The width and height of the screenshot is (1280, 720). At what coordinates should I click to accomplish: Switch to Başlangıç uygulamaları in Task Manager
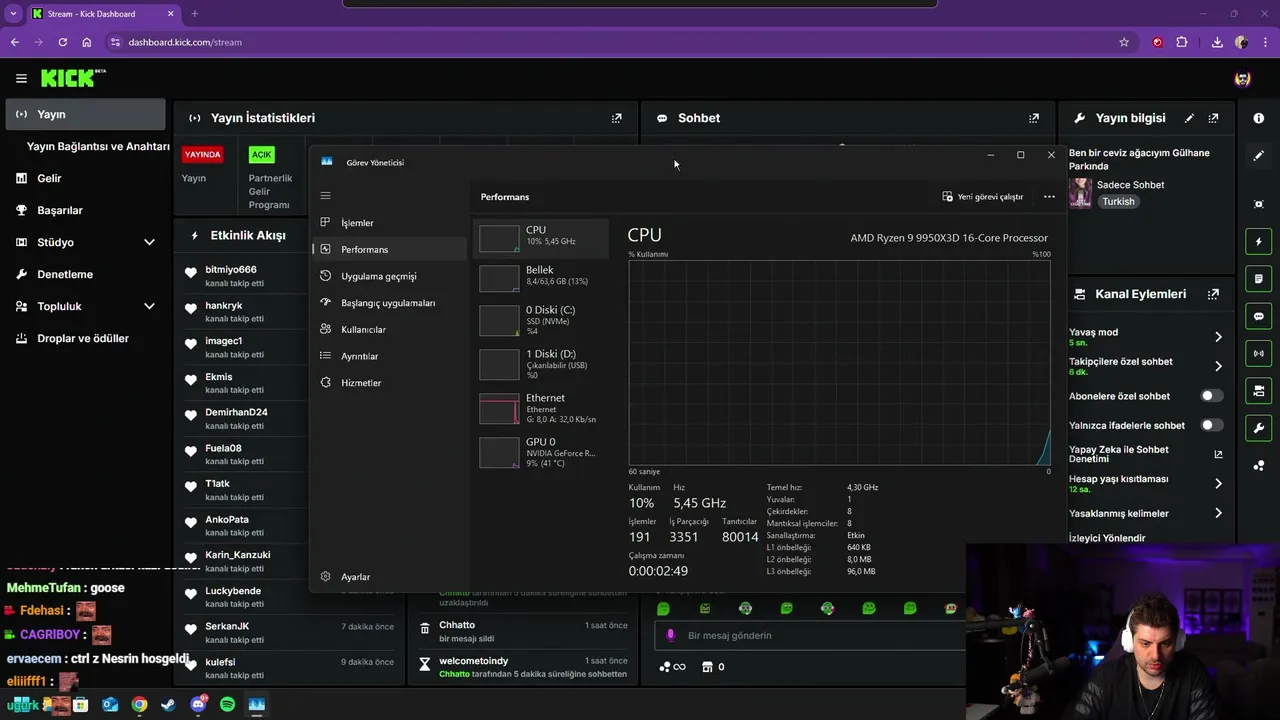point(388,303)
